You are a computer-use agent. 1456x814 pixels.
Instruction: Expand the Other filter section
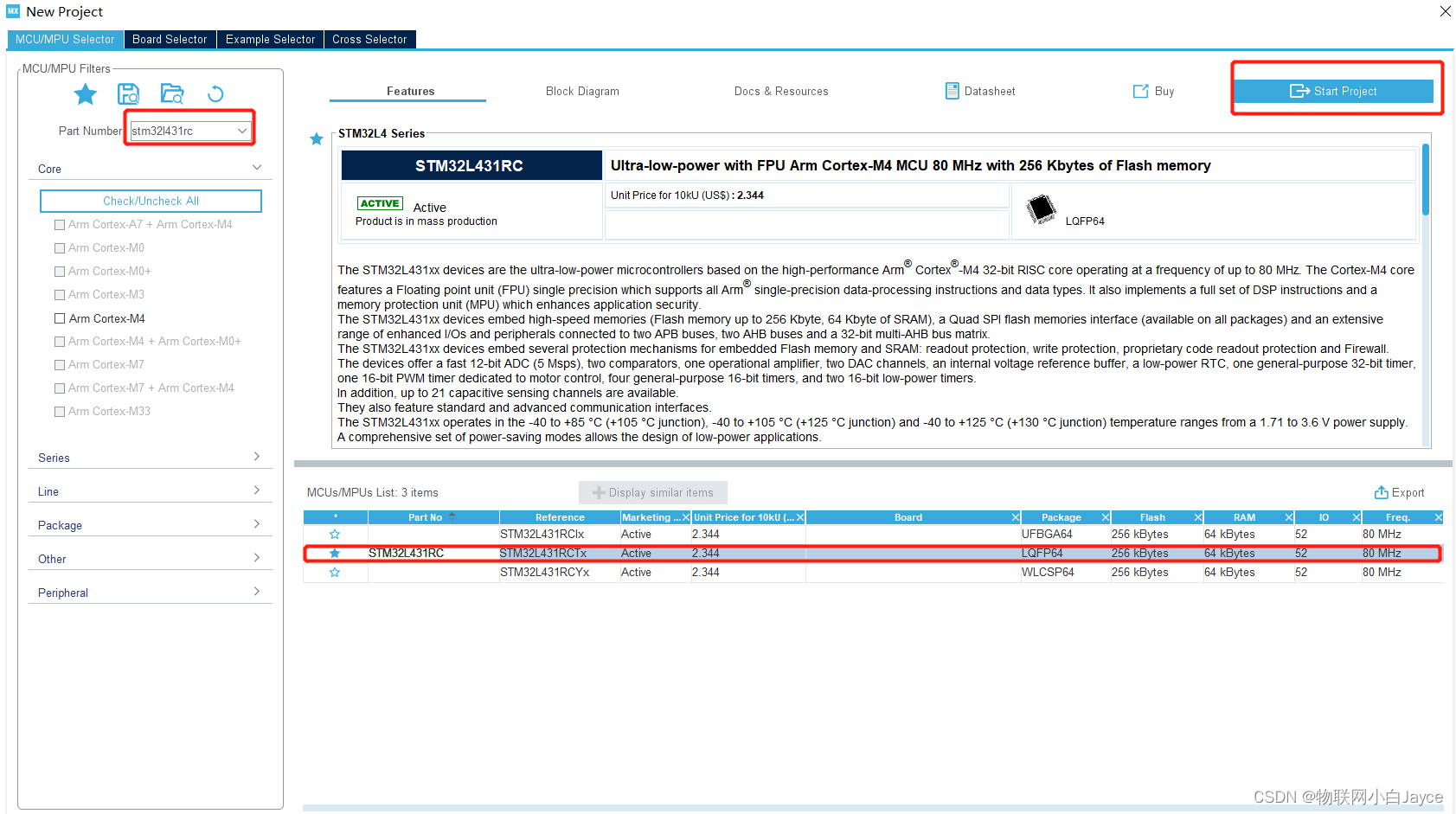coord(257,558)
